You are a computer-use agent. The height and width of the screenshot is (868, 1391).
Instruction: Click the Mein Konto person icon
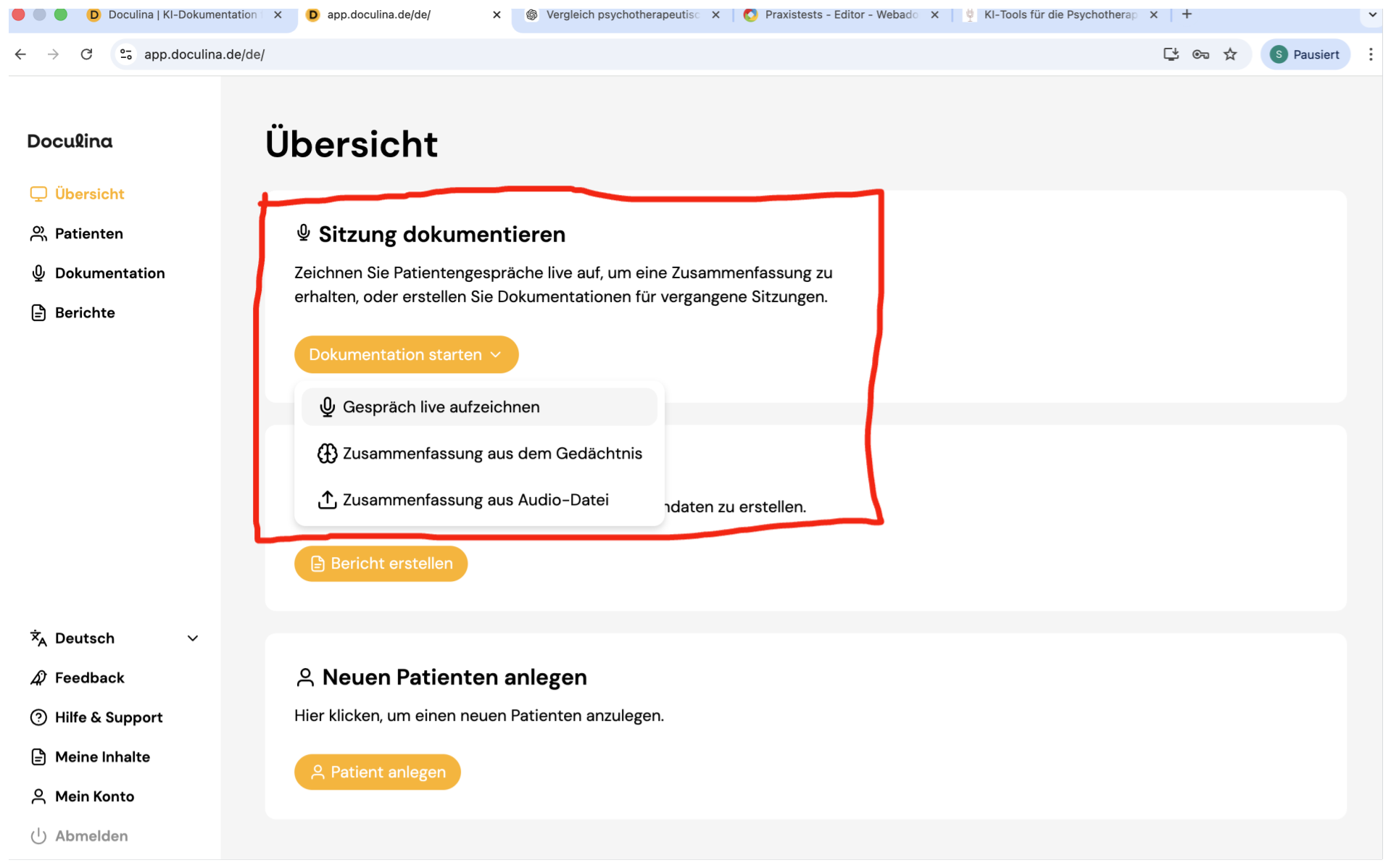pos(38,796)
